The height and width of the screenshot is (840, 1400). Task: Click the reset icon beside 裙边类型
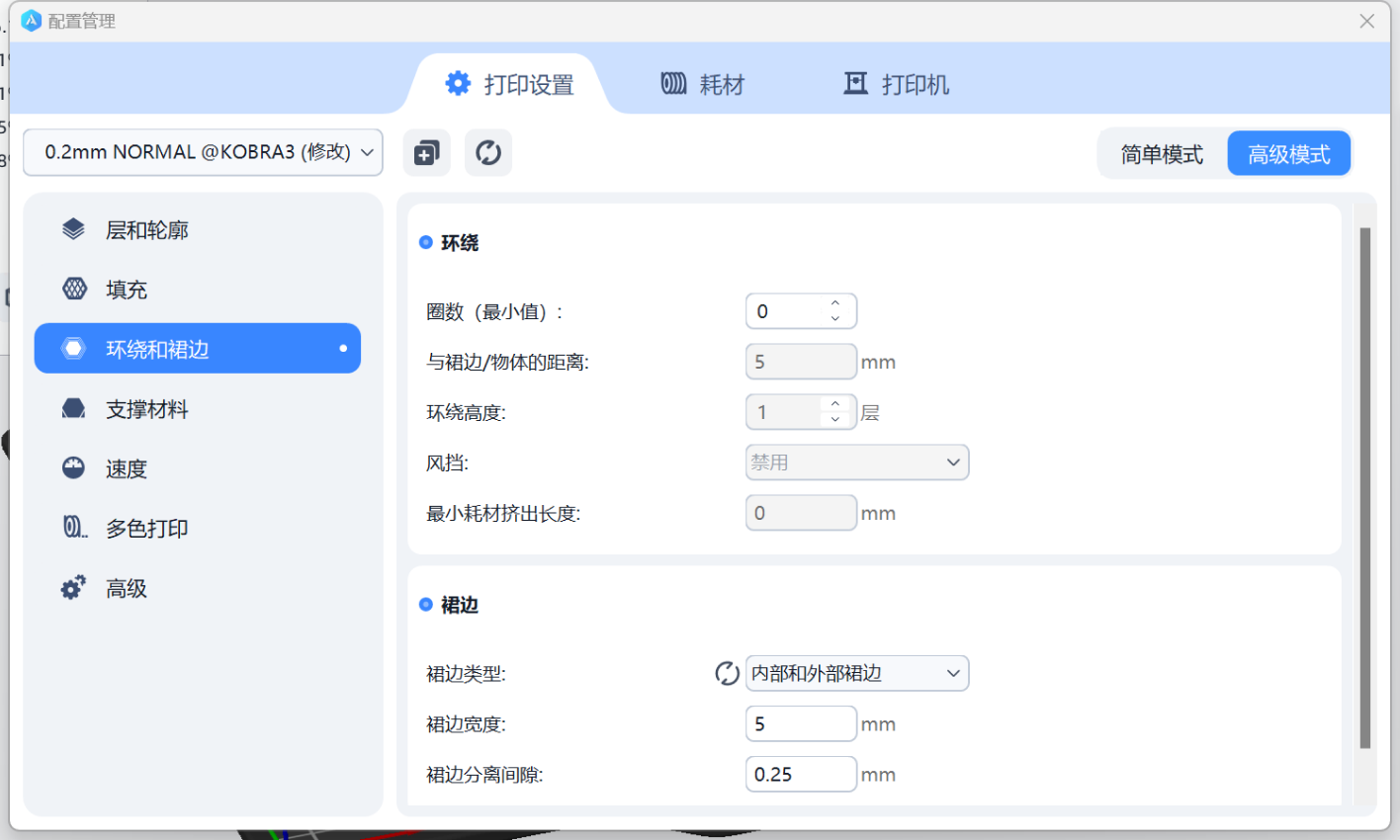(727, 674)
